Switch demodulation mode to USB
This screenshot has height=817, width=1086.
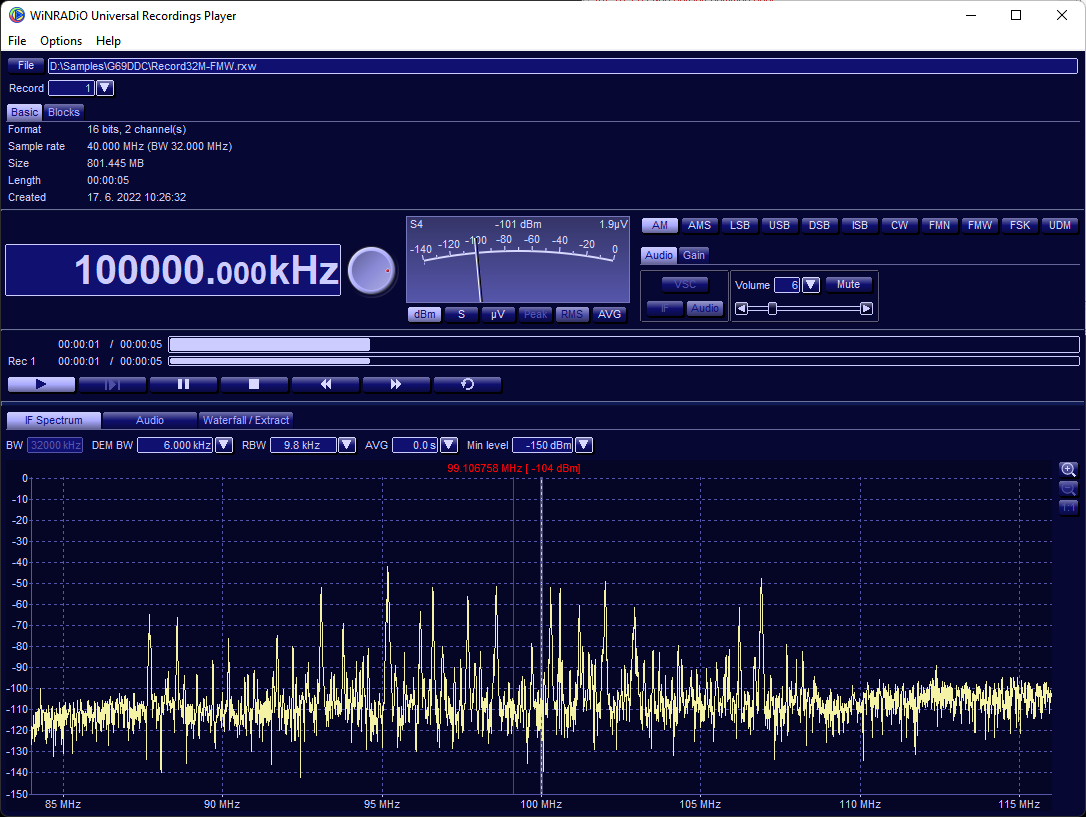point(779,225)
